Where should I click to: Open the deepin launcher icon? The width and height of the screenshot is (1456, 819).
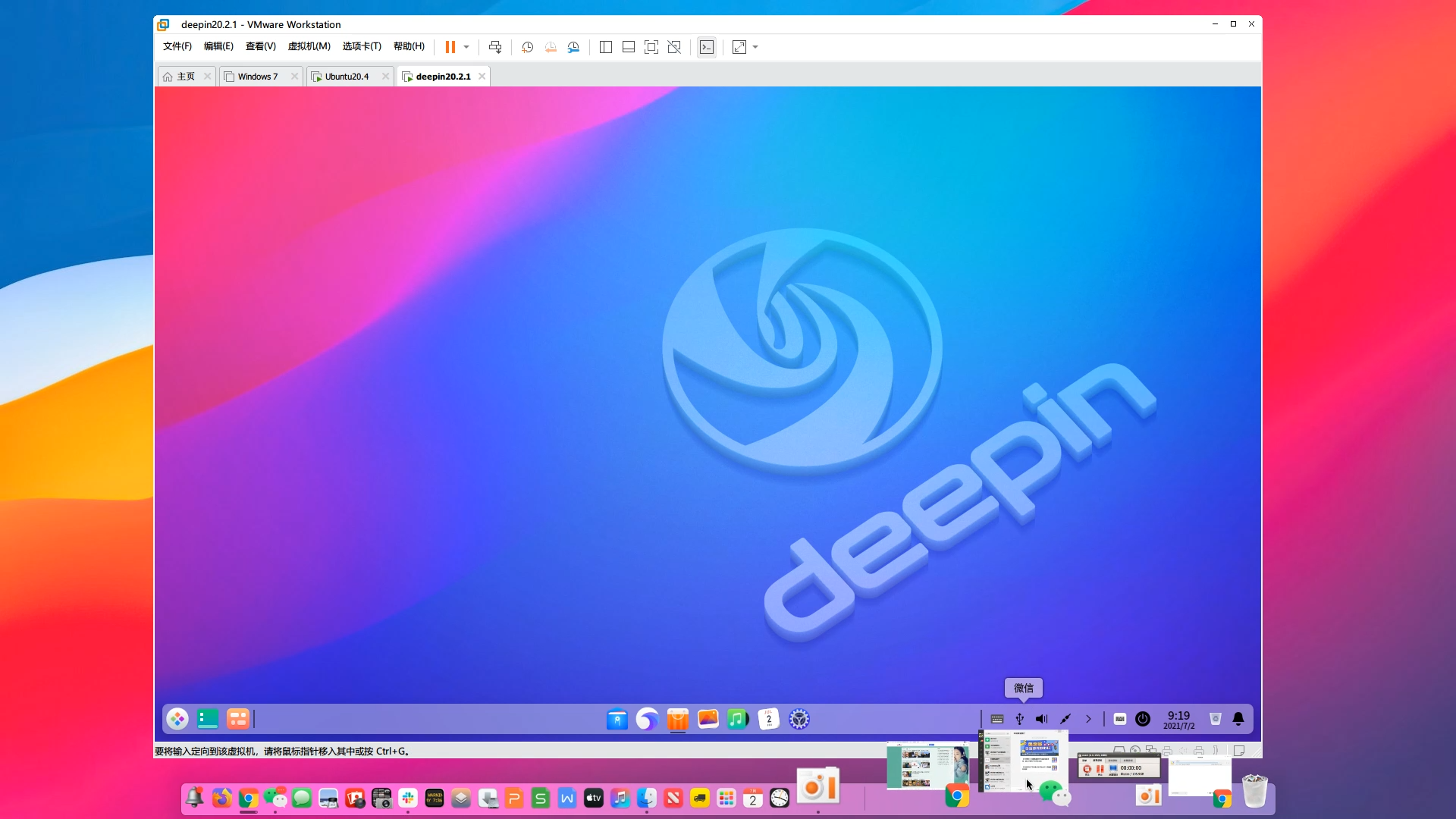[177, 719]
